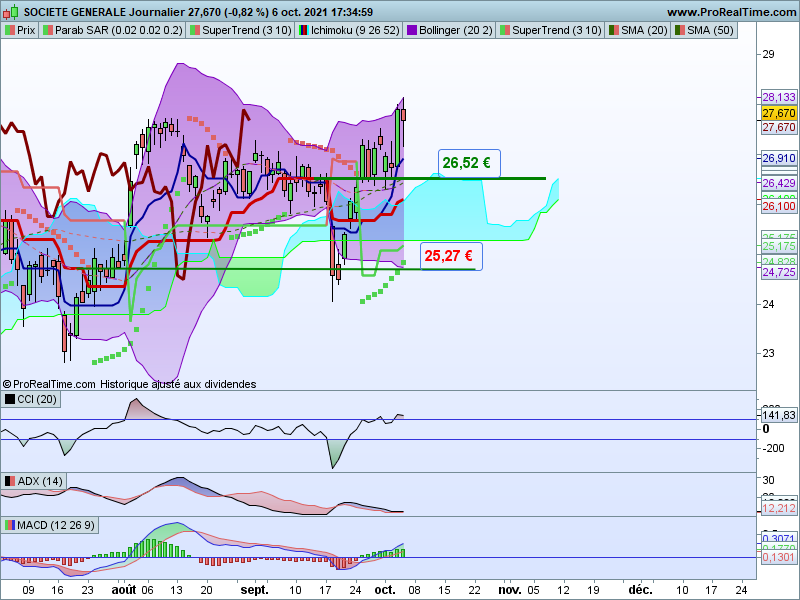Click the -200 CCI axis tick
The width and height of the screenshot is (800, 600).
coord(773,448)
